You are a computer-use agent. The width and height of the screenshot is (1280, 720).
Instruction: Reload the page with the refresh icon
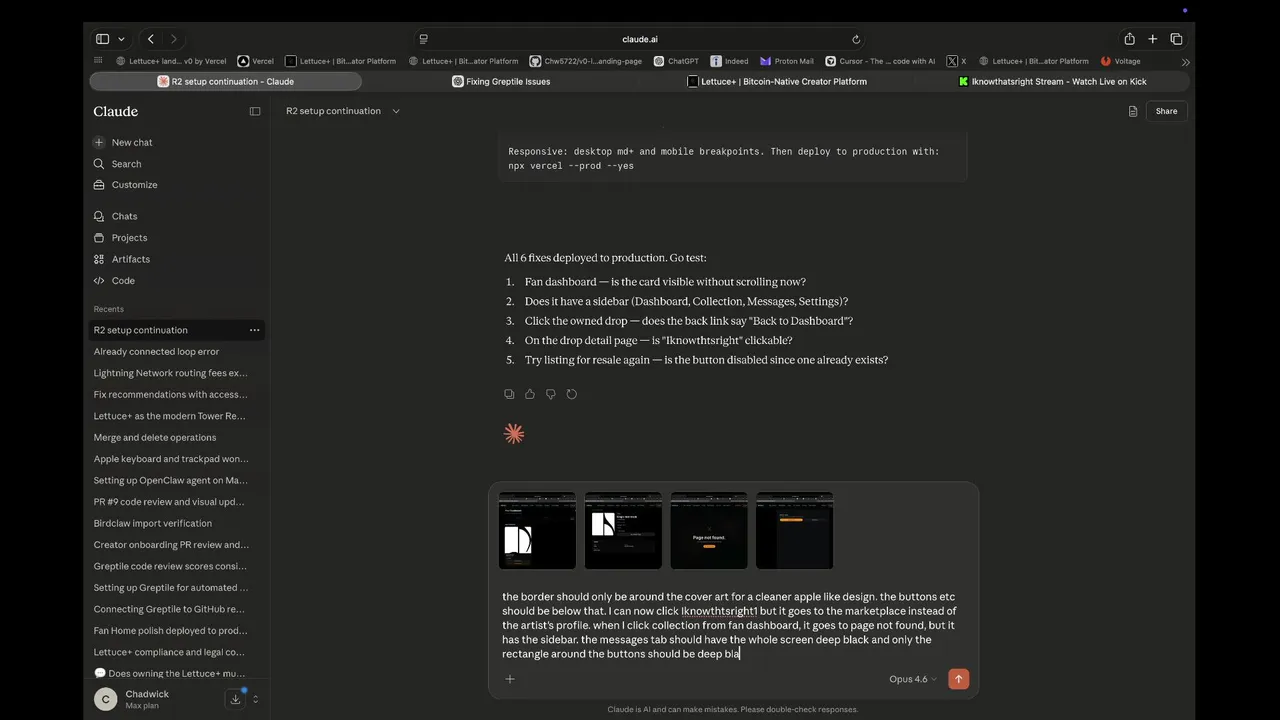click(856, 39)
